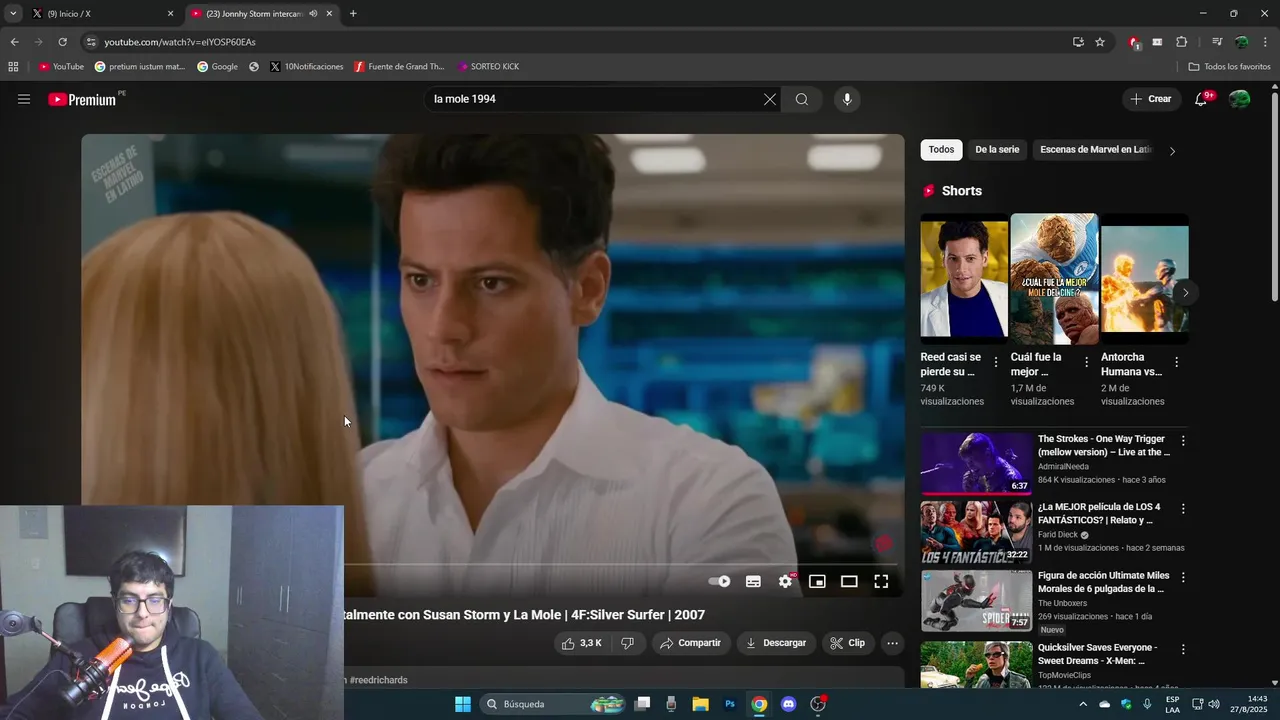Open the 10Notificaciones bookmark
Screen dimensions: 1280x720
307,67
